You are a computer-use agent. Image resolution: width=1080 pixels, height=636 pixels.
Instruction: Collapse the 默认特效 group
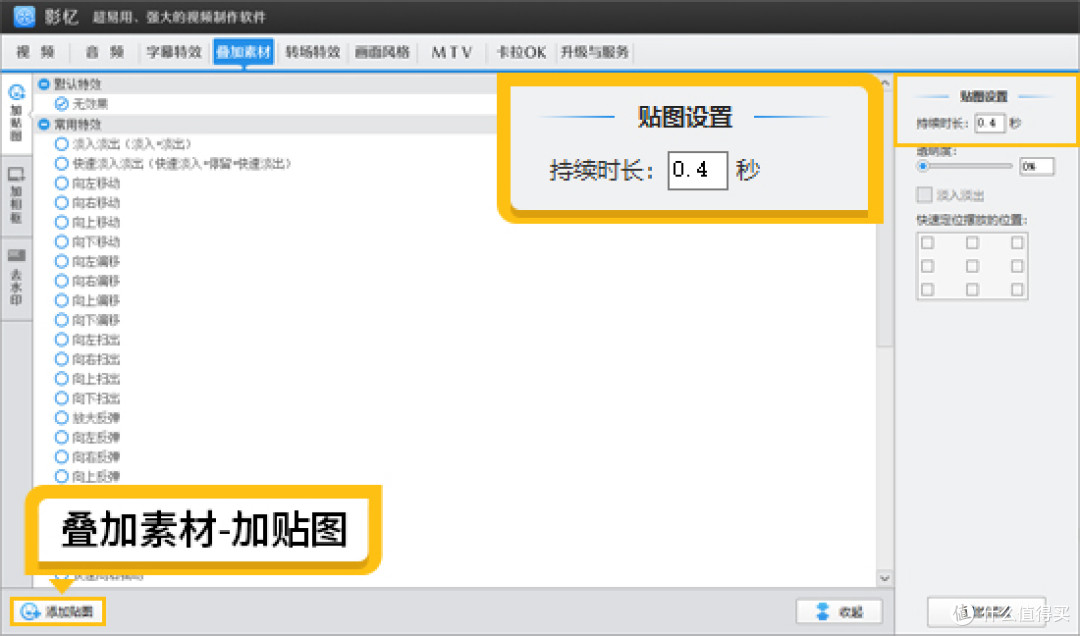point(44,84)
